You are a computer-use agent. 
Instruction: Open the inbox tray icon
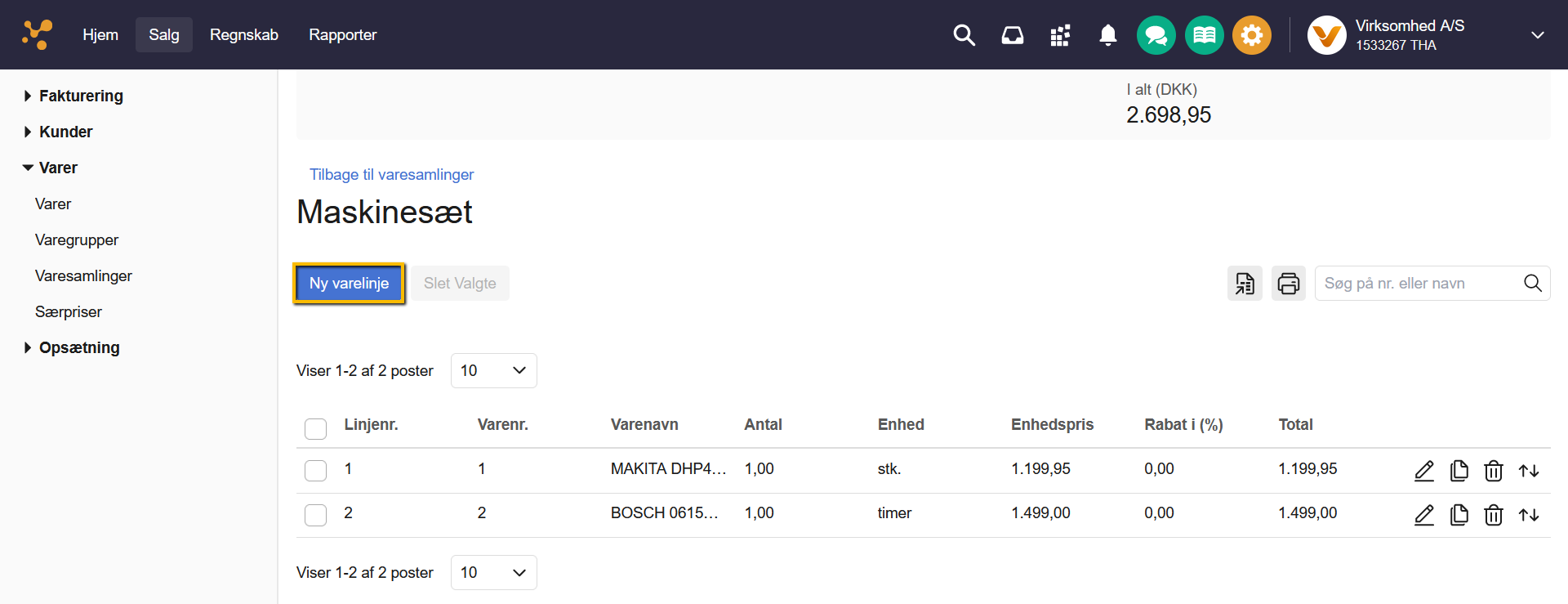[x=1012, y=35]
